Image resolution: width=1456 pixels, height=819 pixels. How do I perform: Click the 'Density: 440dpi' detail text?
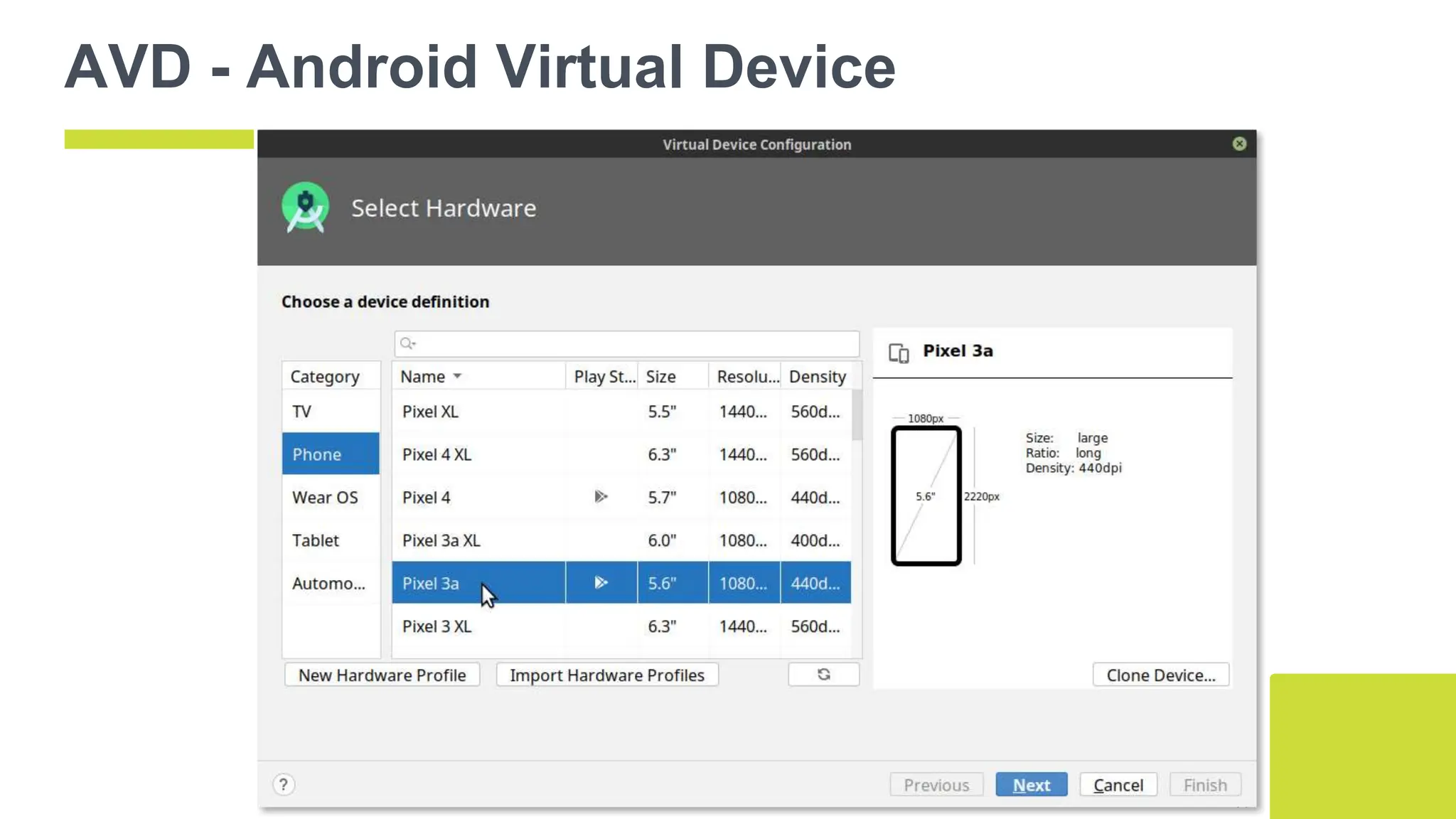(x=1074, y=468)
